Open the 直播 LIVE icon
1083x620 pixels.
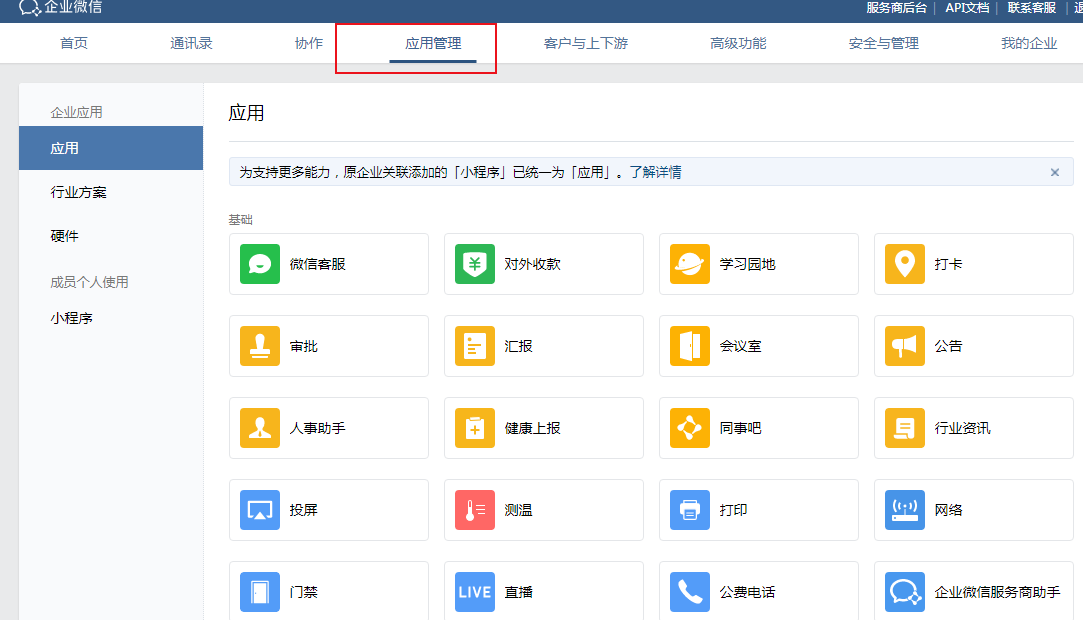point(475,592)
